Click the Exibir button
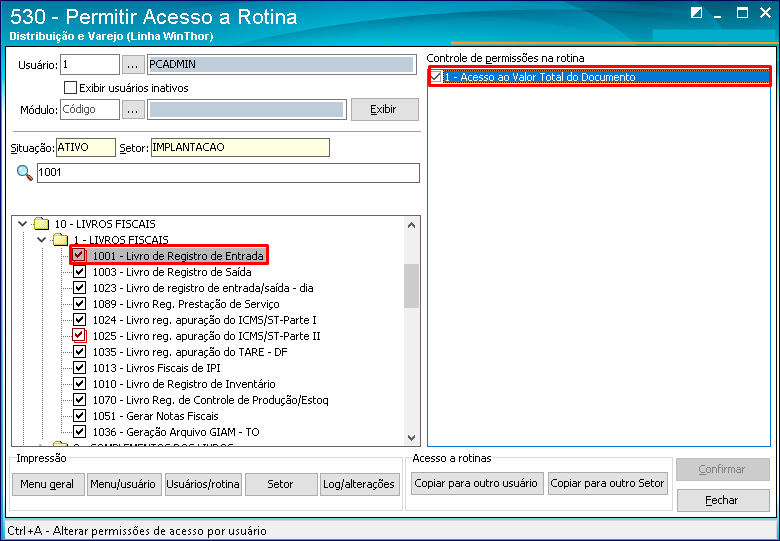The height and width of the screenshot is (541, 780). pos(385,109)
